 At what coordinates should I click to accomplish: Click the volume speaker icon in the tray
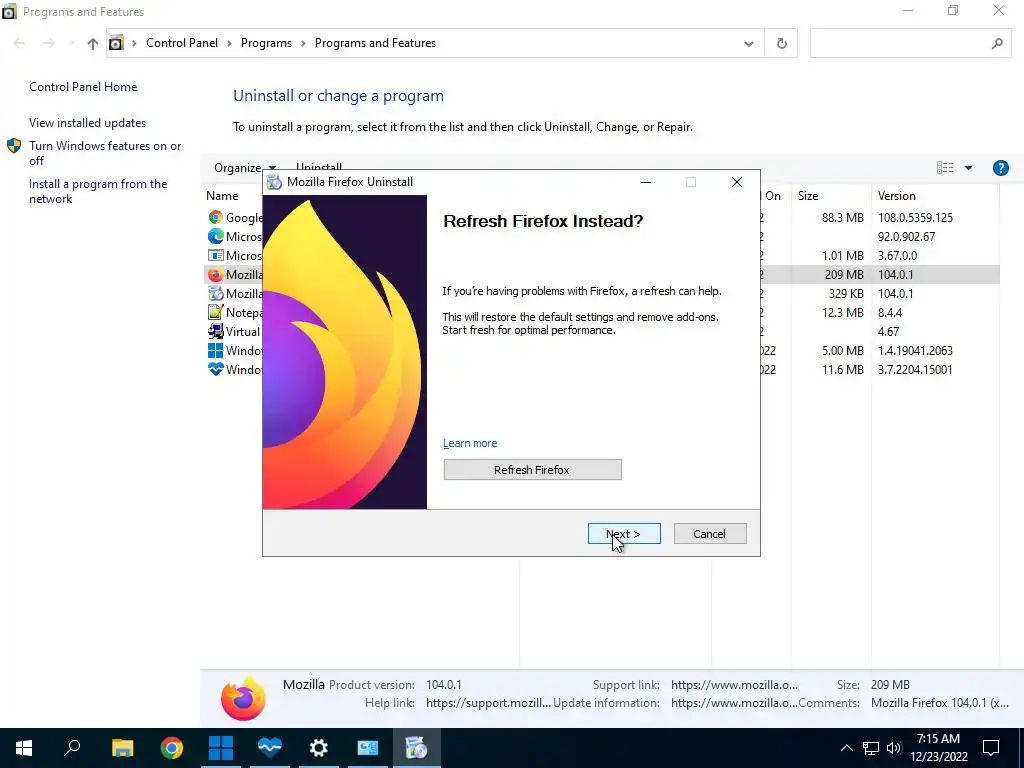click(894, 748)
